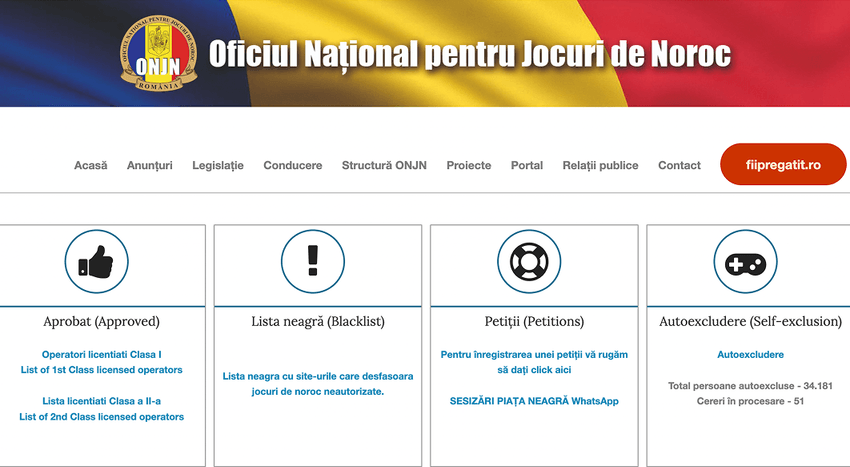Image resolution: width=850 pixels, height=467 pixels.
Task: Click the exclamation mark Blacklist icon
Action: pyautogui.click(x=312, y=262)
